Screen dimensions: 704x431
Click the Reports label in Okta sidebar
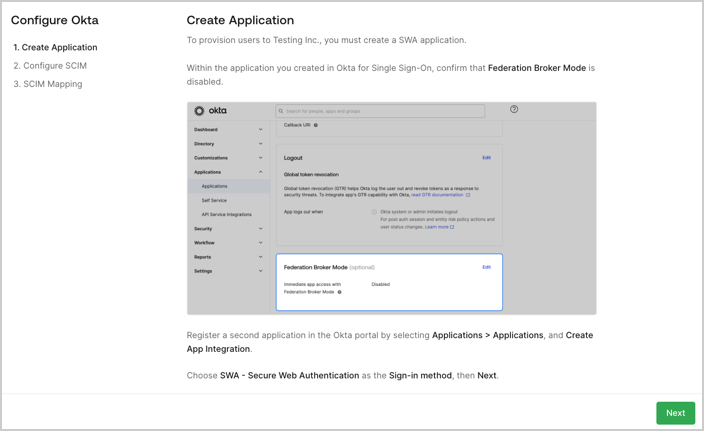202,257
